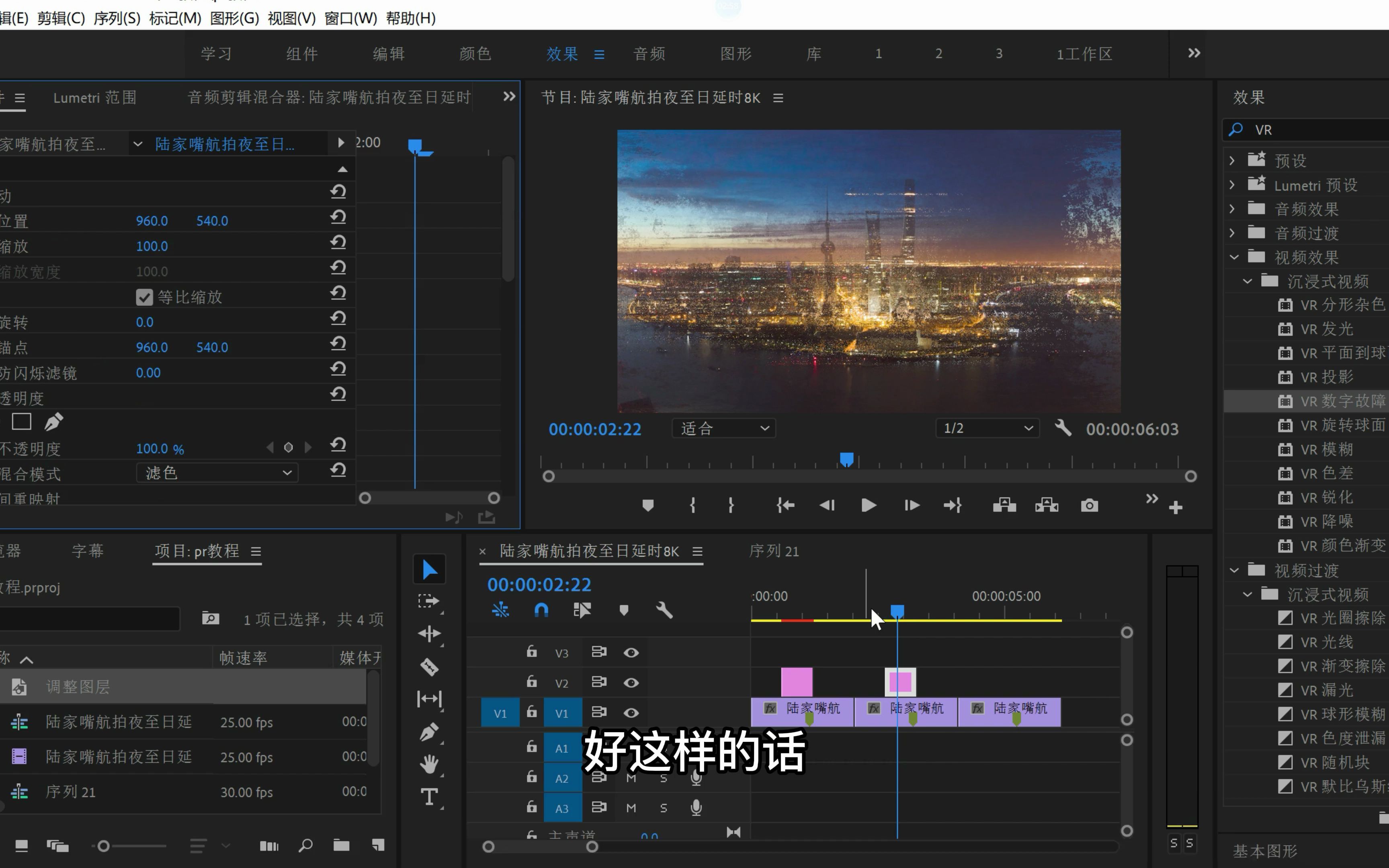Toggle snapping magnet in the timeline

coord(541,610)
